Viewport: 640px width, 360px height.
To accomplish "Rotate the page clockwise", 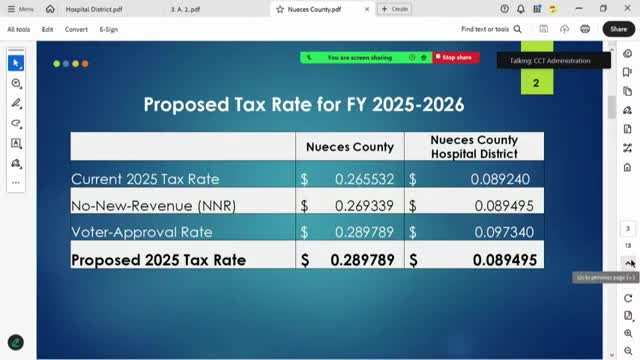I will [x=628, y=298].
